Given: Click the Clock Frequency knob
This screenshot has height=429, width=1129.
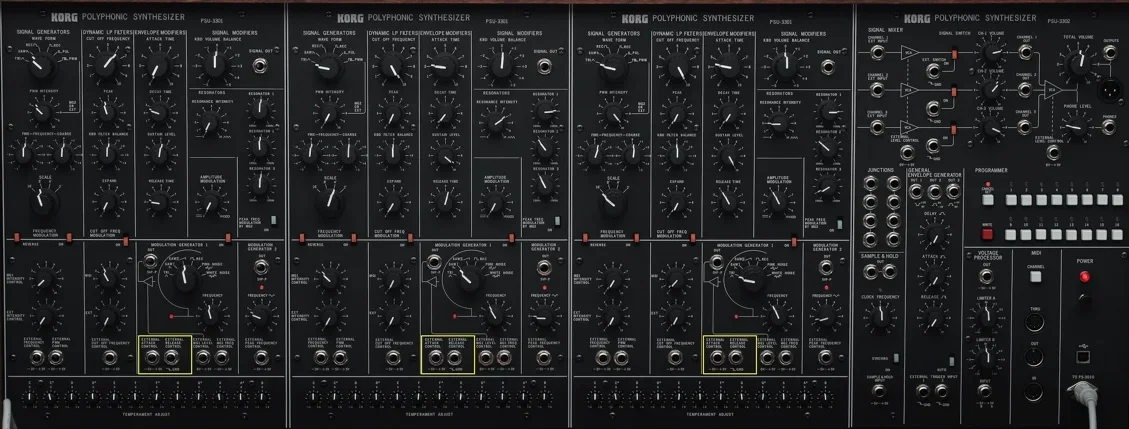Looking at the screenshot, I should (x=881, y=317).
